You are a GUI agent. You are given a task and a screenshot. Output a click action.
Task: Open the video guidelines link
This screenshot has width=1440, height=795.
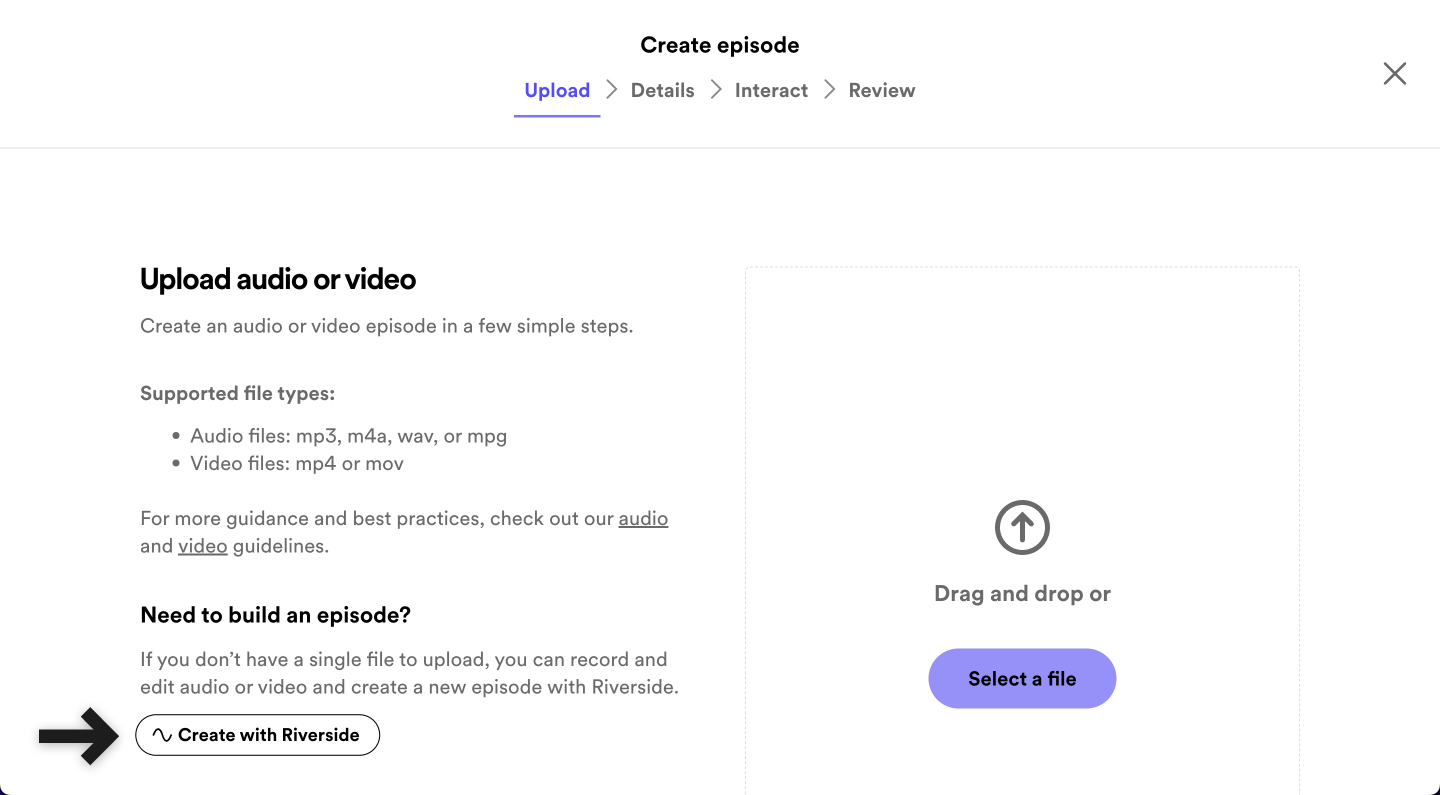click(x=202, y=546)
